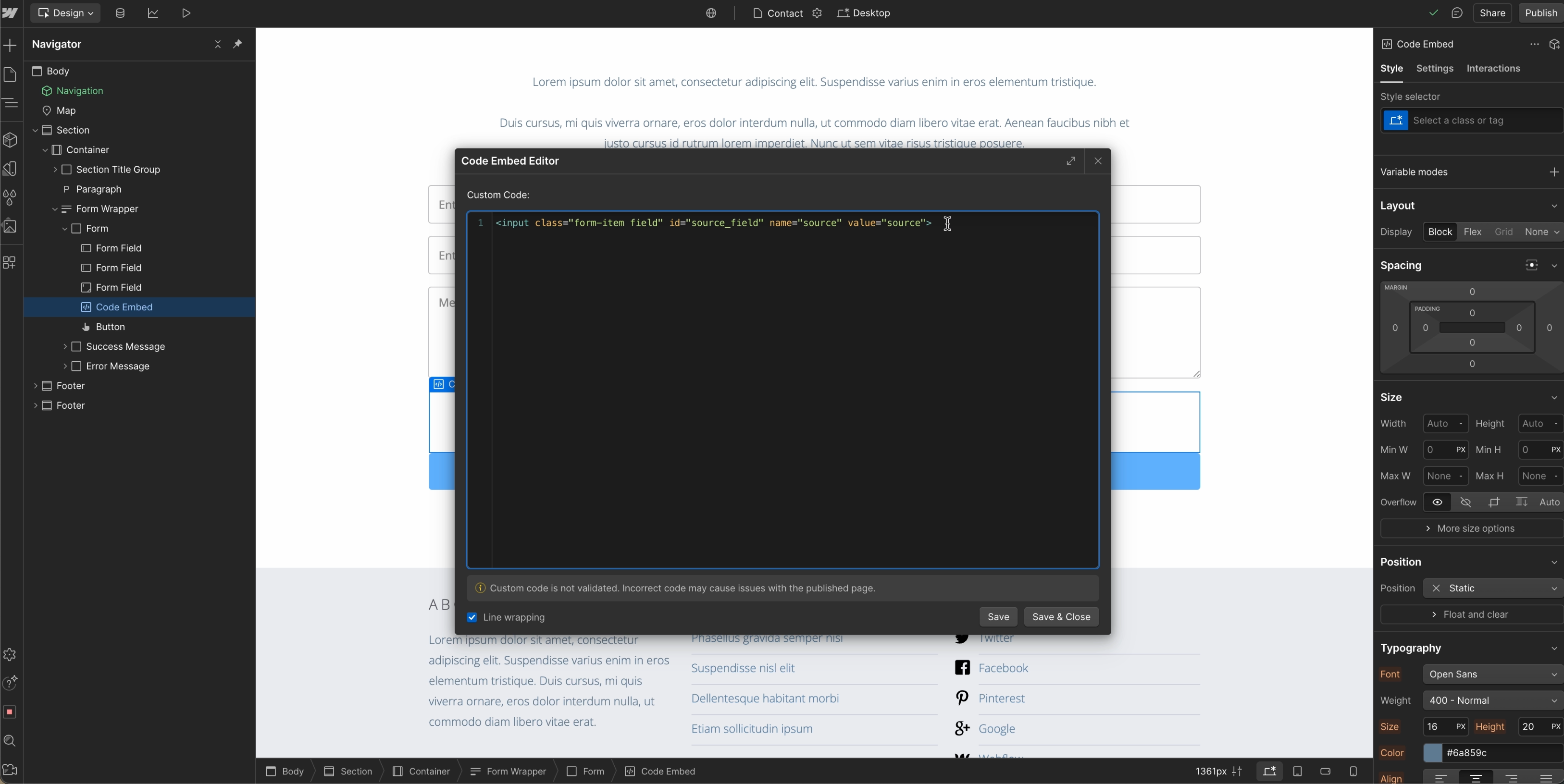Open the Facebook footer link
Image resolution: width=1564 pixels, height=784 pixels.
tap(1003, 667)
